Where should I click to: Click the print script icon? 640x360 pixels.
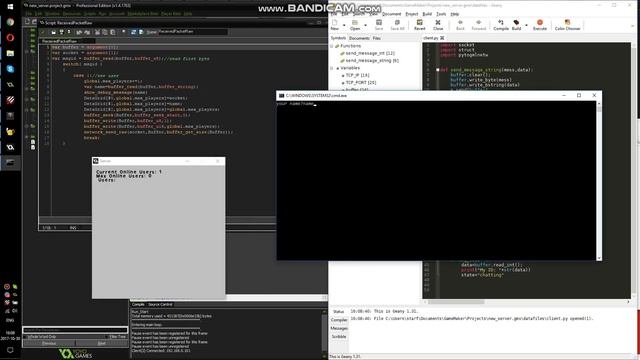click(69, 32)
